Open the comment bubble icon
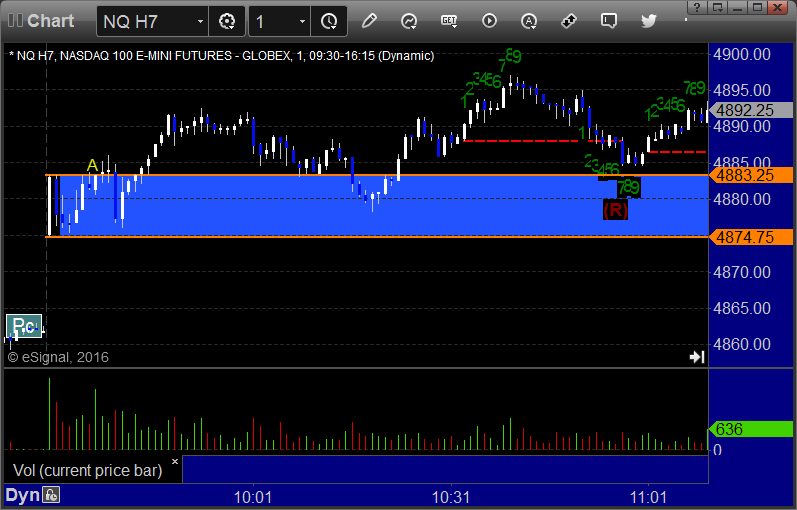Screen dimensions: 797x510 click(x=609, y=21)
